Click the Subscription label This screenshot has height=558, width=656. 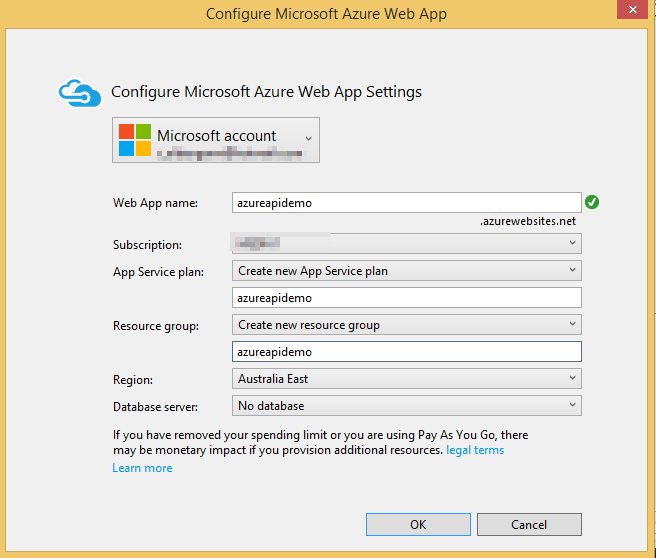[147, 245]
